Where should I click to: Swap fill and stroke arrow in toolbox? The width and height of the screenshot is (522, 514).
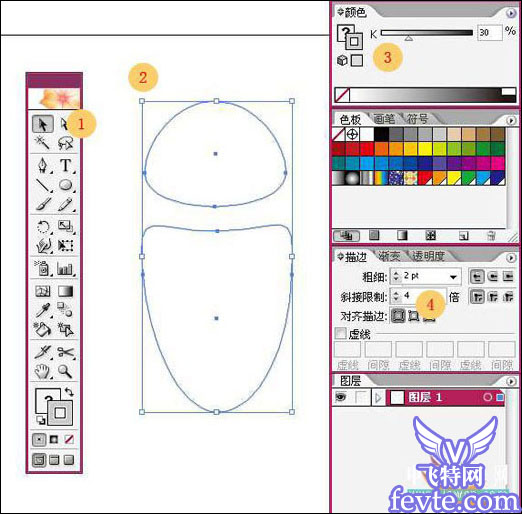tap(69, 392)
